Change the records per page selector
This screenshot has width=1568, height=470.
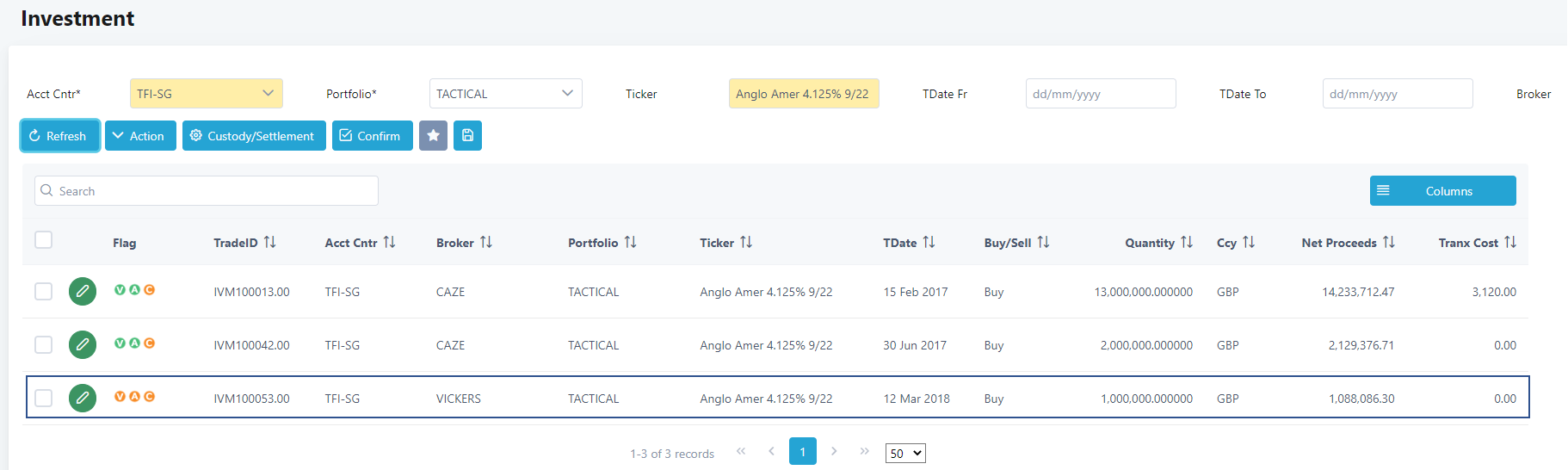point(905,453)
